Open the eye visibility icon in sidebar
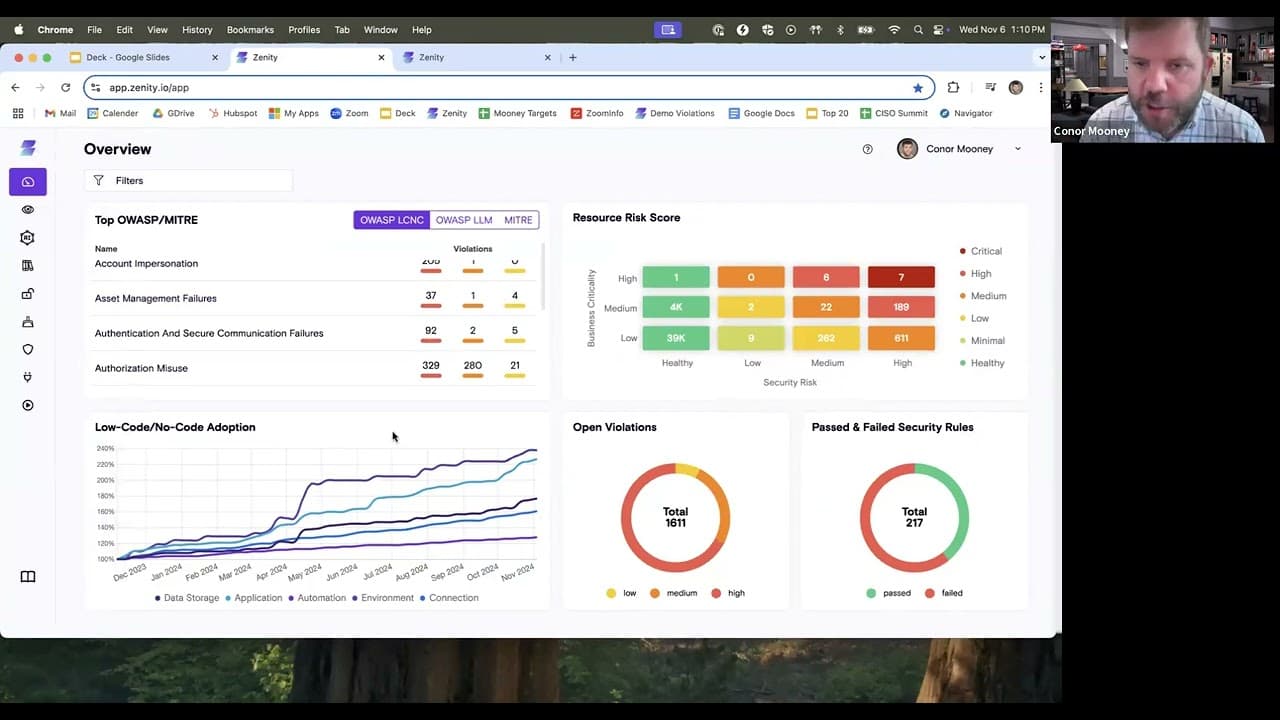The width and height of the screenshot is (1280, 720). click(x=28, y=210)
